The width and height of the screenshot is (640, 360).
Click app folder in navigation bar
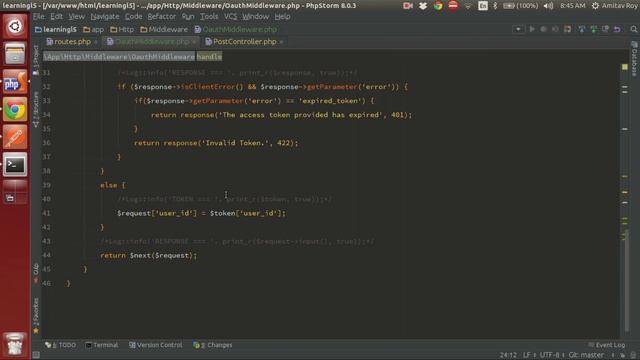tap(93, 29)
